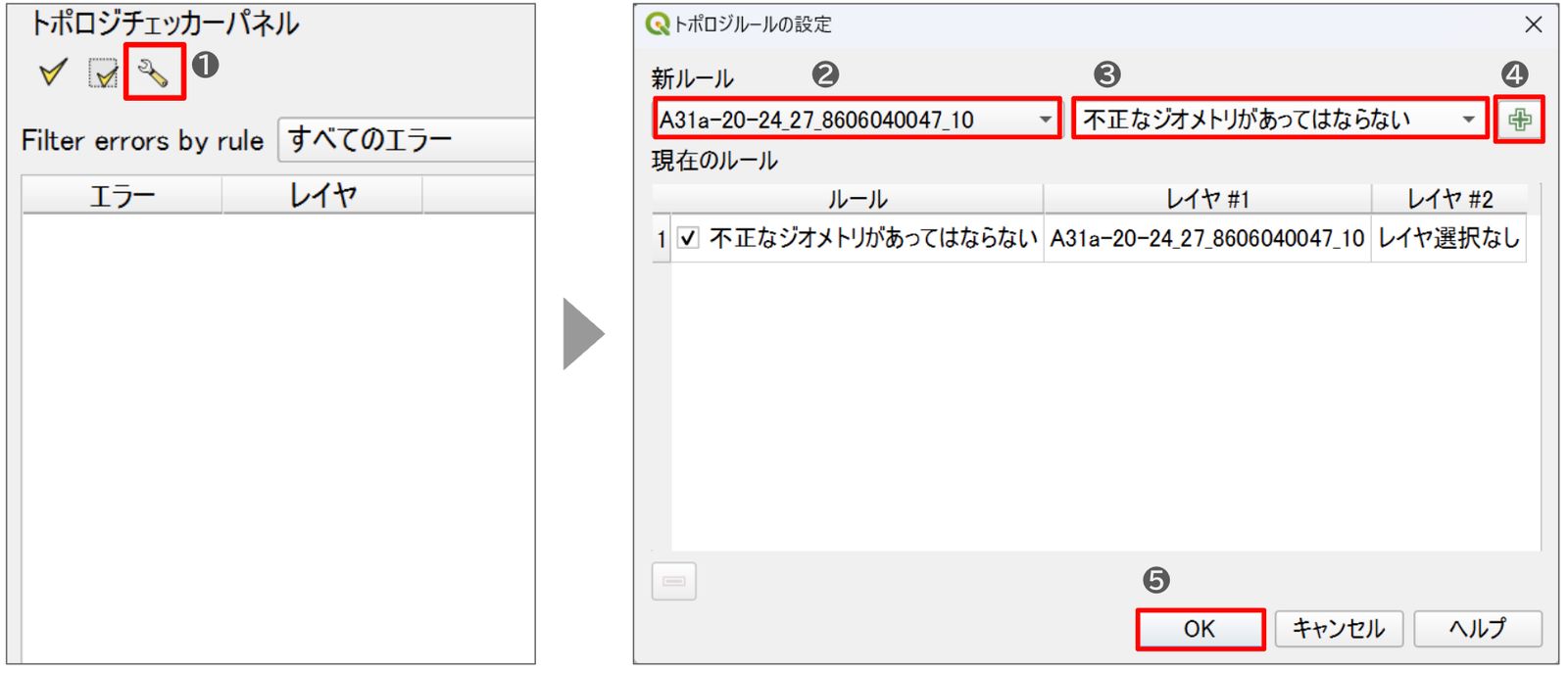Click the Validate Extent icon
This screenshot has width=1568, height=673.
coord(104,72)
